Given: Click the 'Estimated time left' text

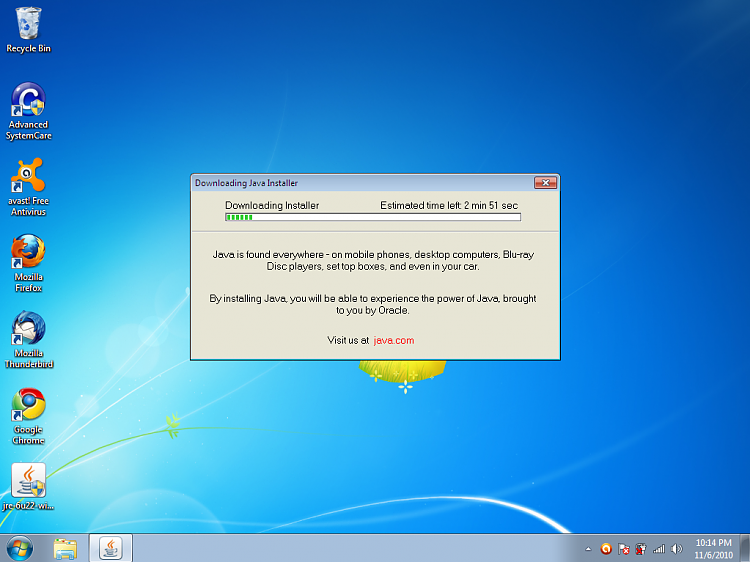Looking at the screenshot, I should [449, 206].
